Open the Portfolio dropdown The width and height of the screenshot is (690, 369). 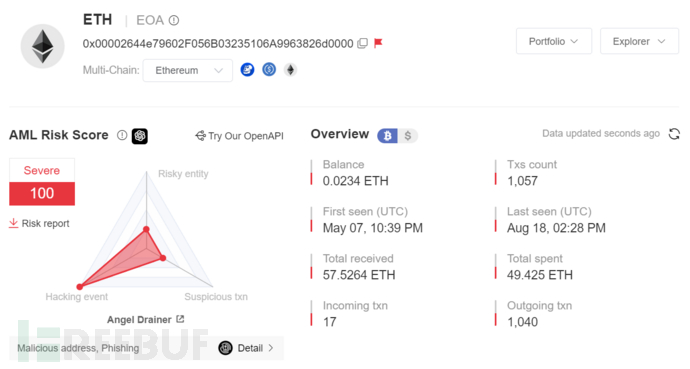[554, 41]
